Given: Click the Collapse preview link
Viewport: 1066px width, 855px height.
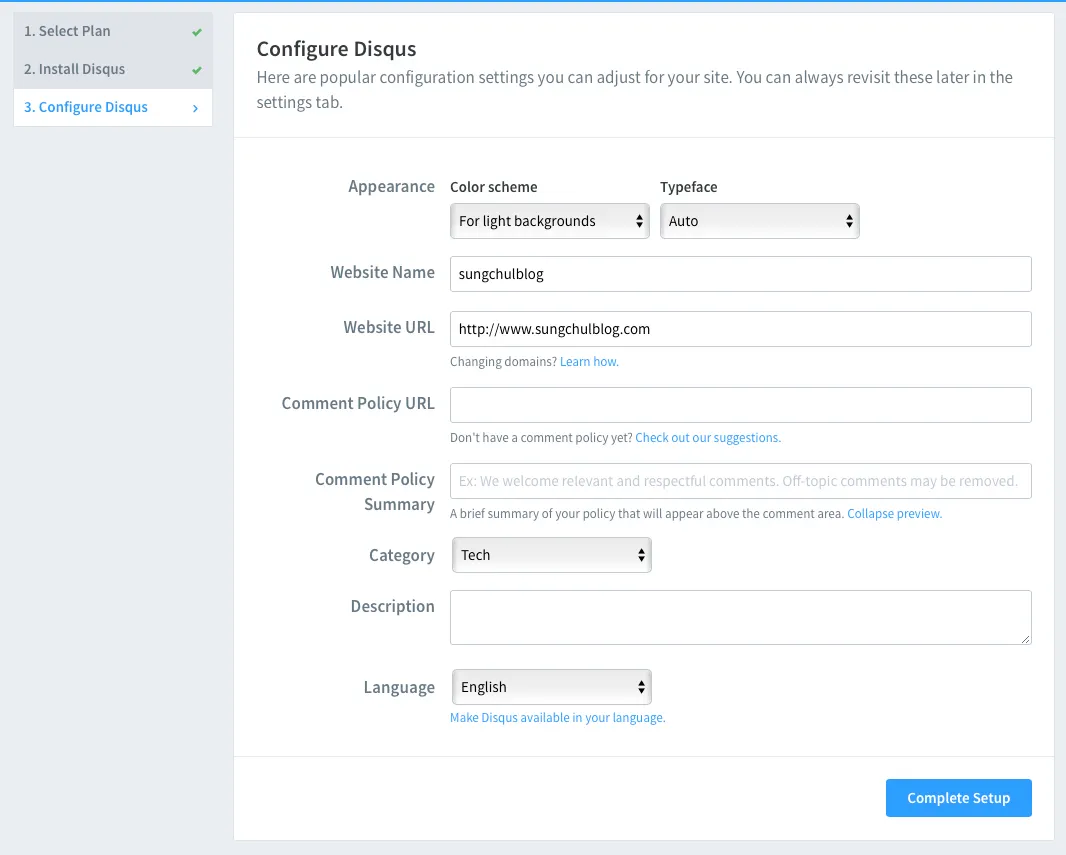Looking at the screenshot, I should click(894, 514).
